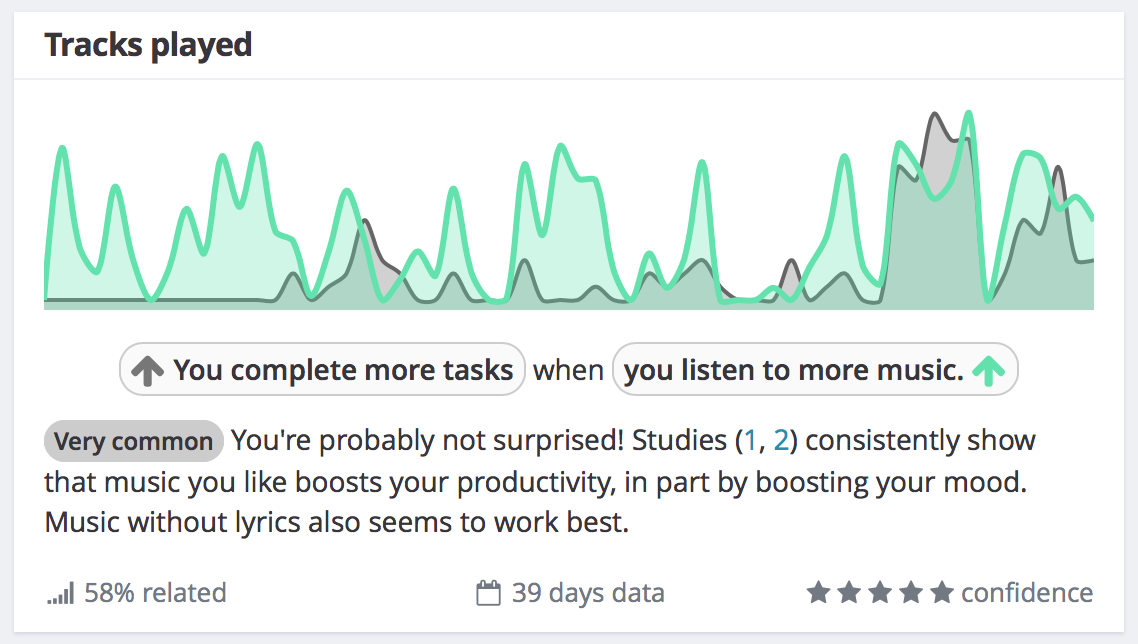Click the signal bars icon beside 58% related
1138x644 pixels.
(x=58, y=592)
